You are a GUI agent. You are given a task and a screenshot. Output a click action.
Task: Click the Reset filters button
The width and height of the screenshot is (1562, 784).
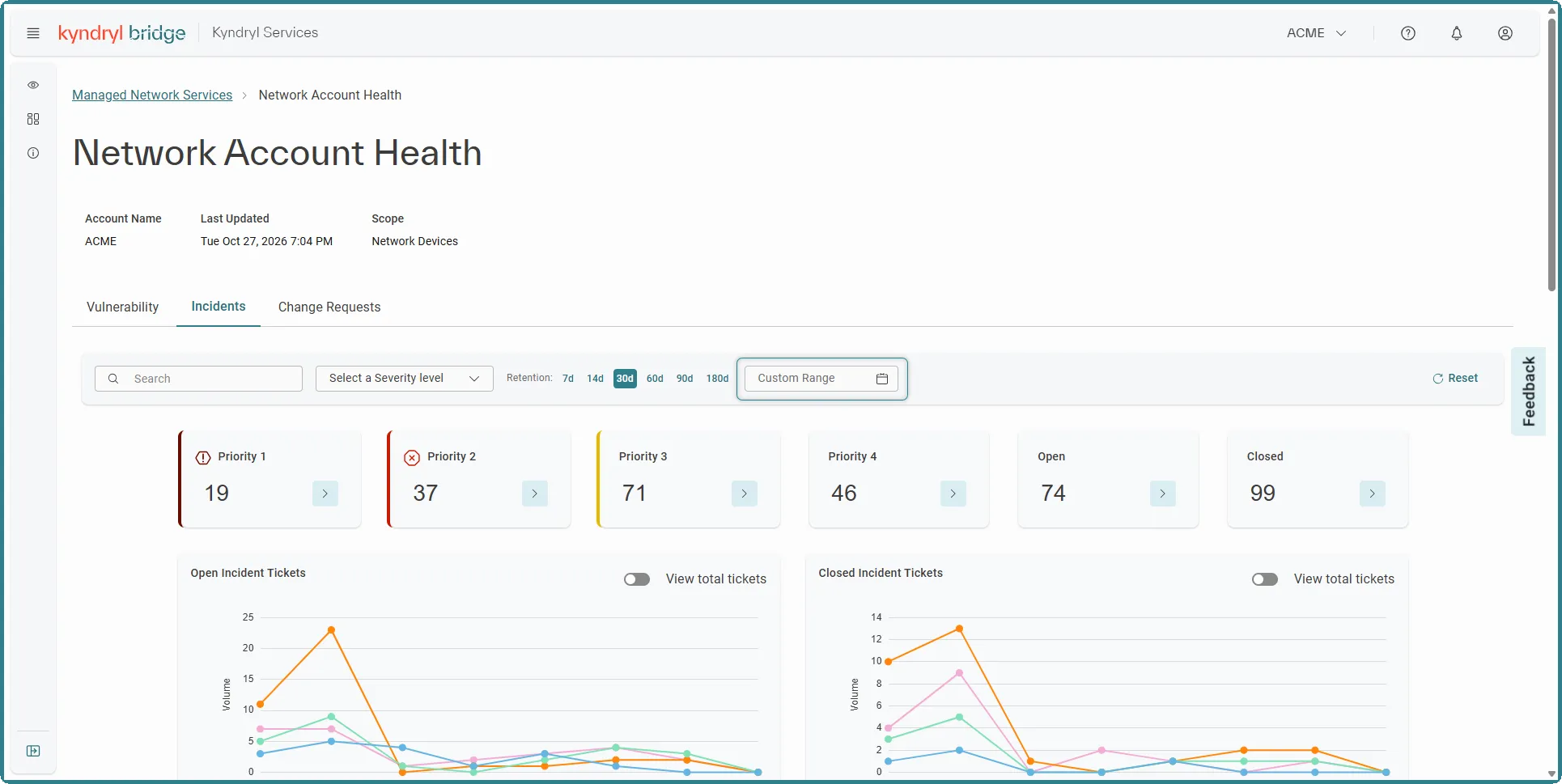point(1455,379)
